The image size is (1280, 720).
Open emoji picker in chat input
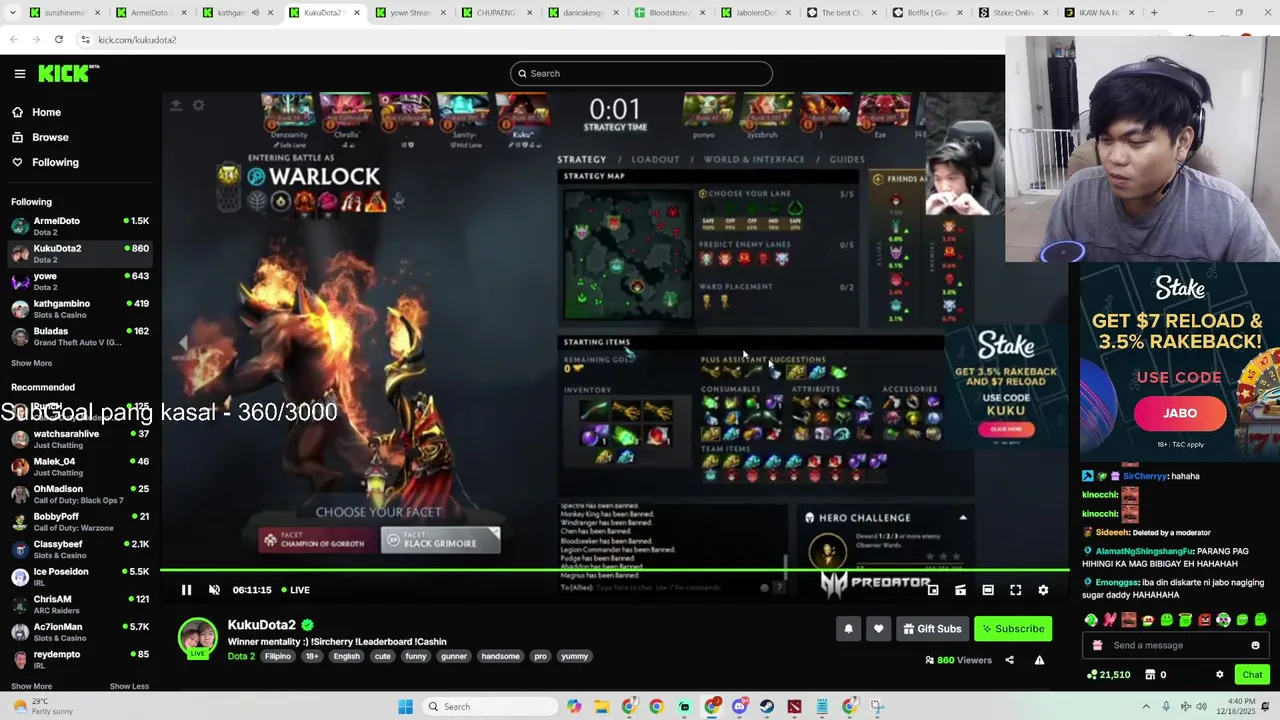pyautogui.click(x=1255, y=645)
